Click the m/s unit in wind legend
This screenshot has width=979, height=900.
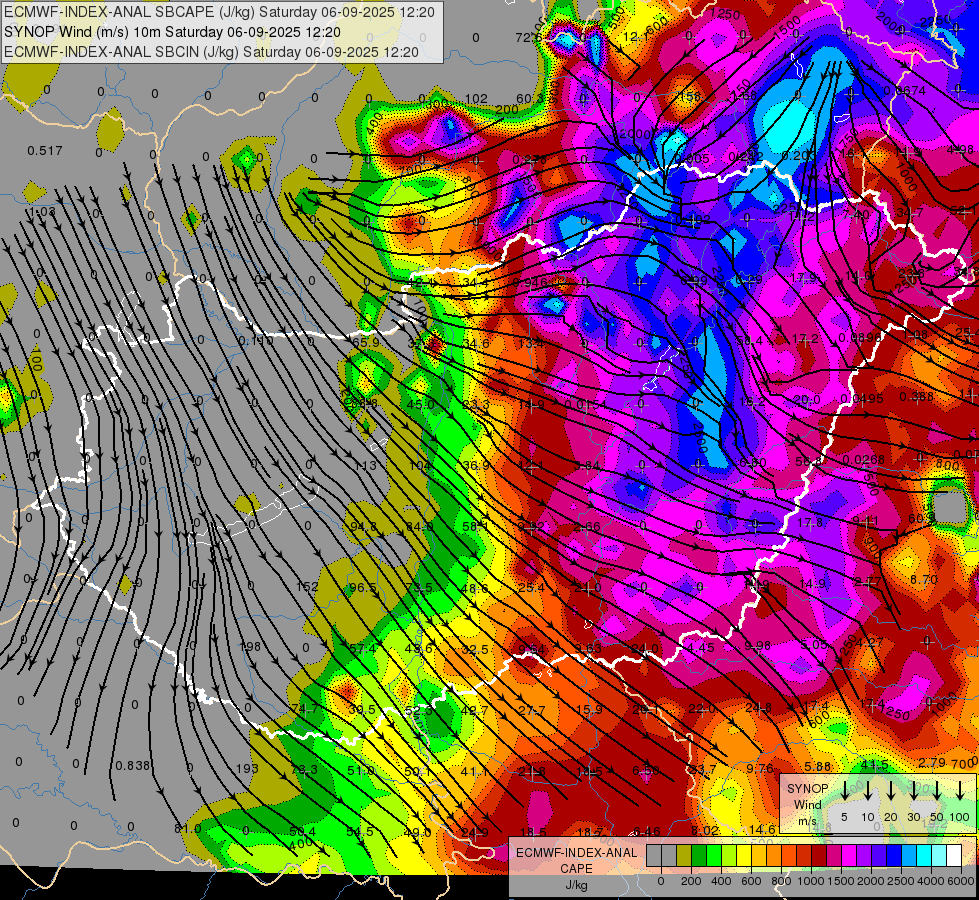point(807,821)
